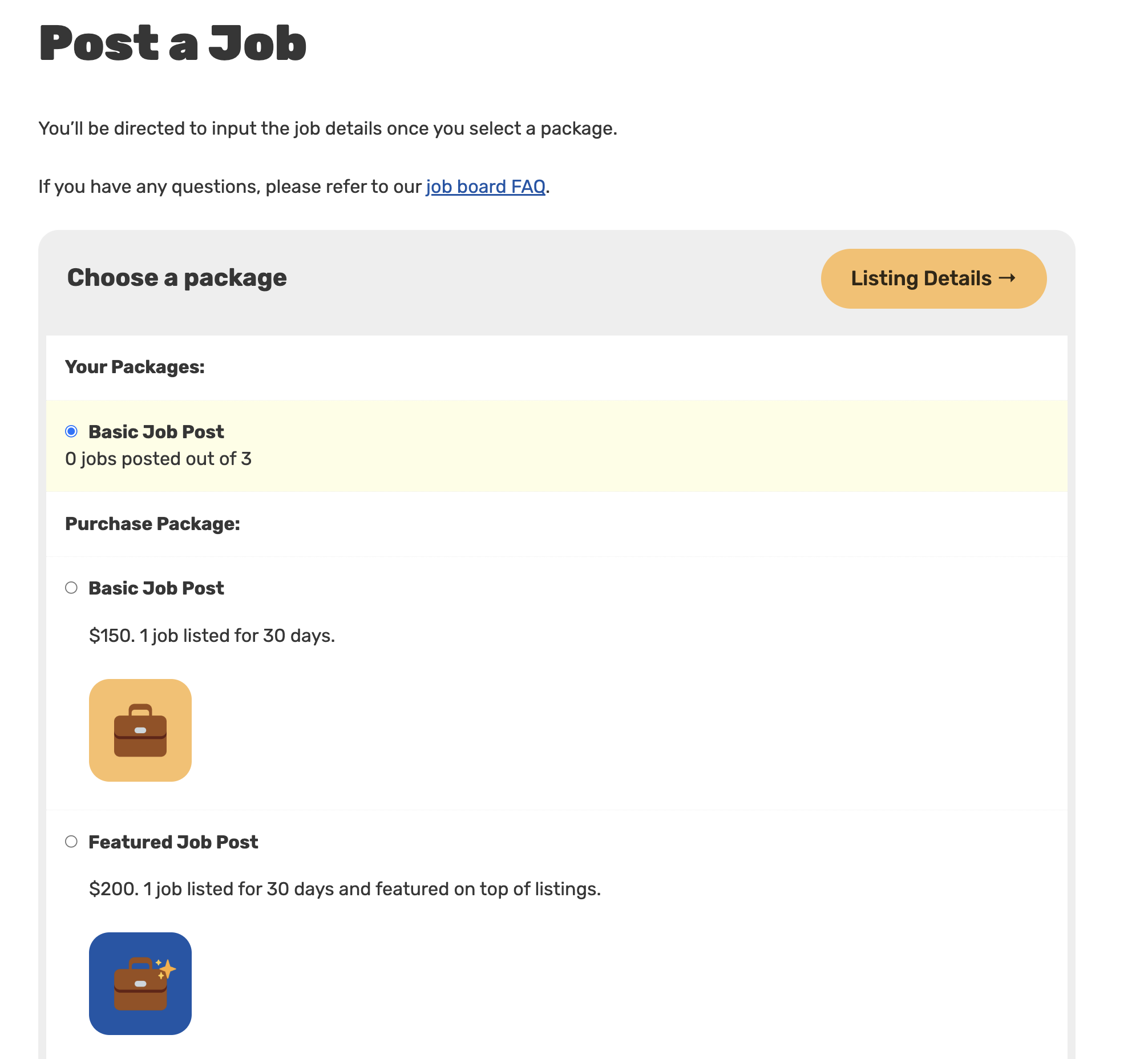Choose the $150 Basic Job Post radio button
This screenshot has height=1059, width=1148.
click(x=71, y=588)
